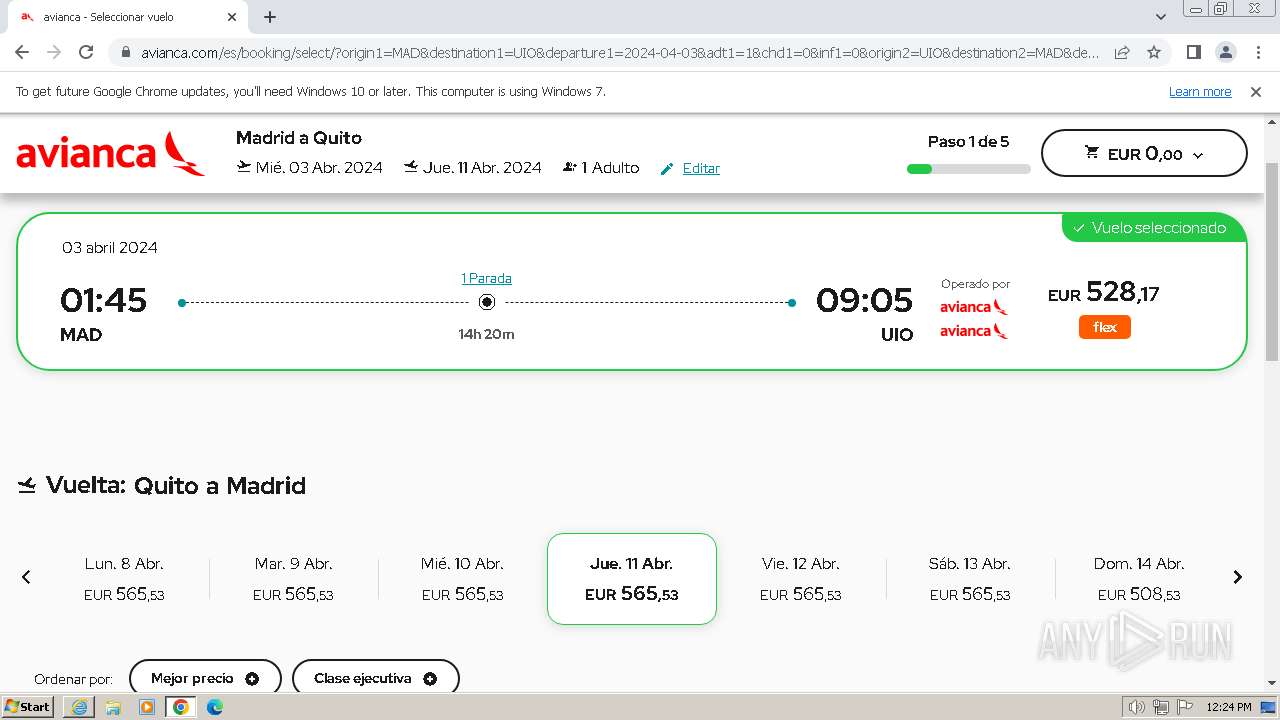Screen dimensions: 1280x720
Task: Click the departure time 01:45
Action: (x=103, y=300)
